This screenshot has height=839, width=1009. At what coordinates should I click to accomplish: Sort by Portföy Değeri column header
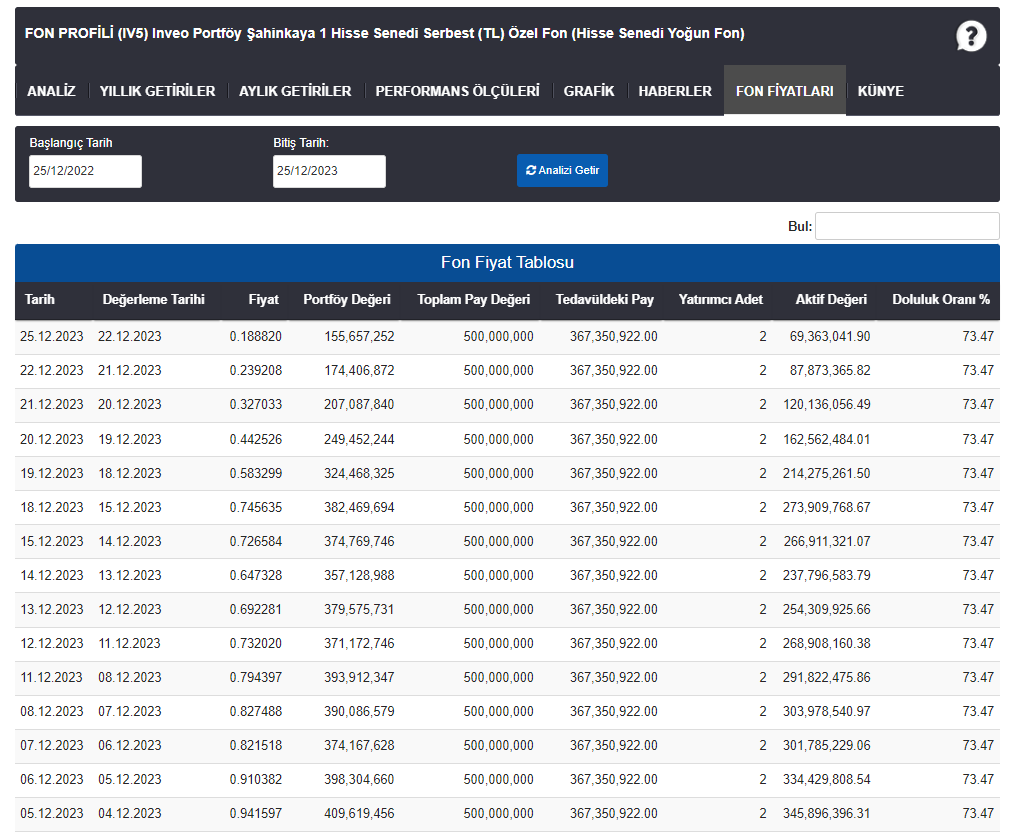point(347,300)
